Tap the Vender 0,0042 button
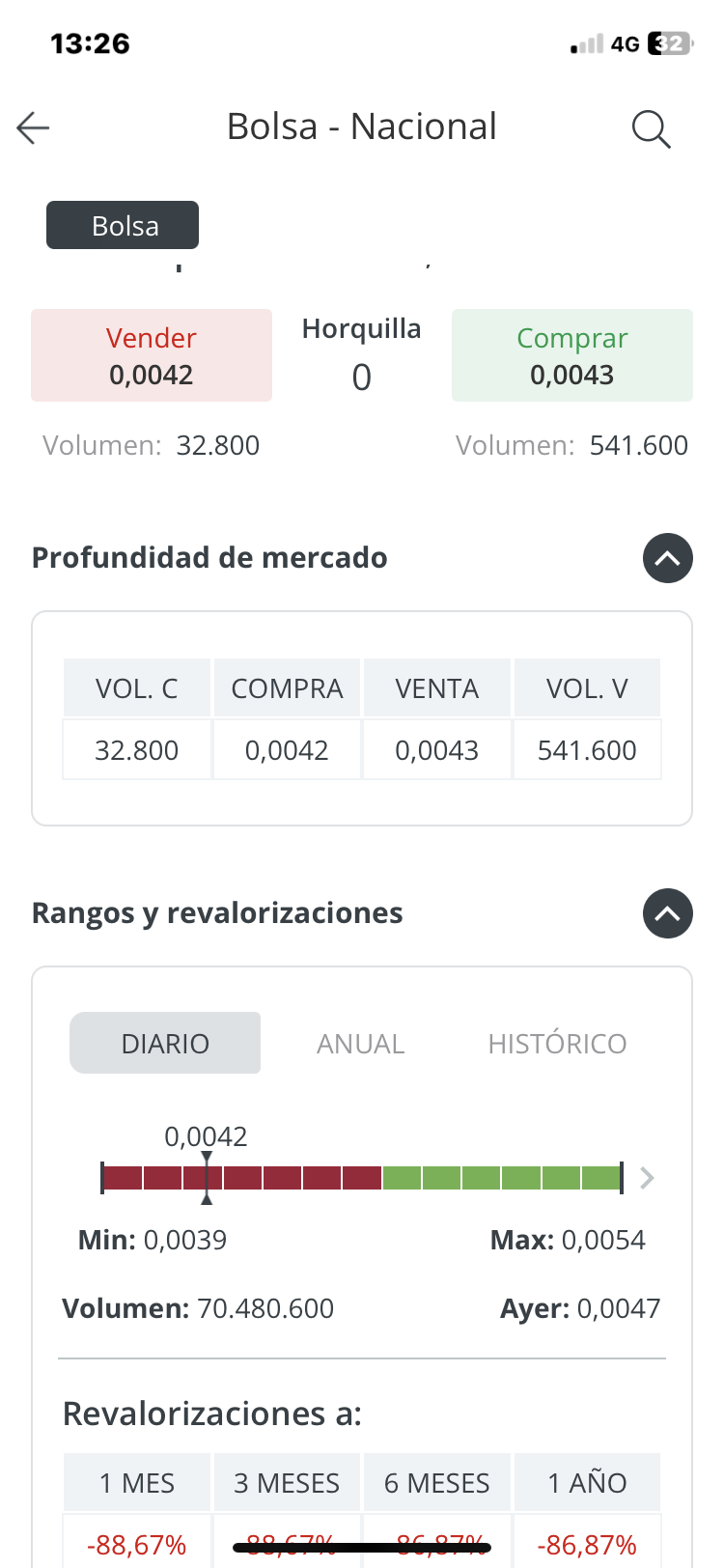724x1568 pixels. pyautogui.click(x=152, y=355)
